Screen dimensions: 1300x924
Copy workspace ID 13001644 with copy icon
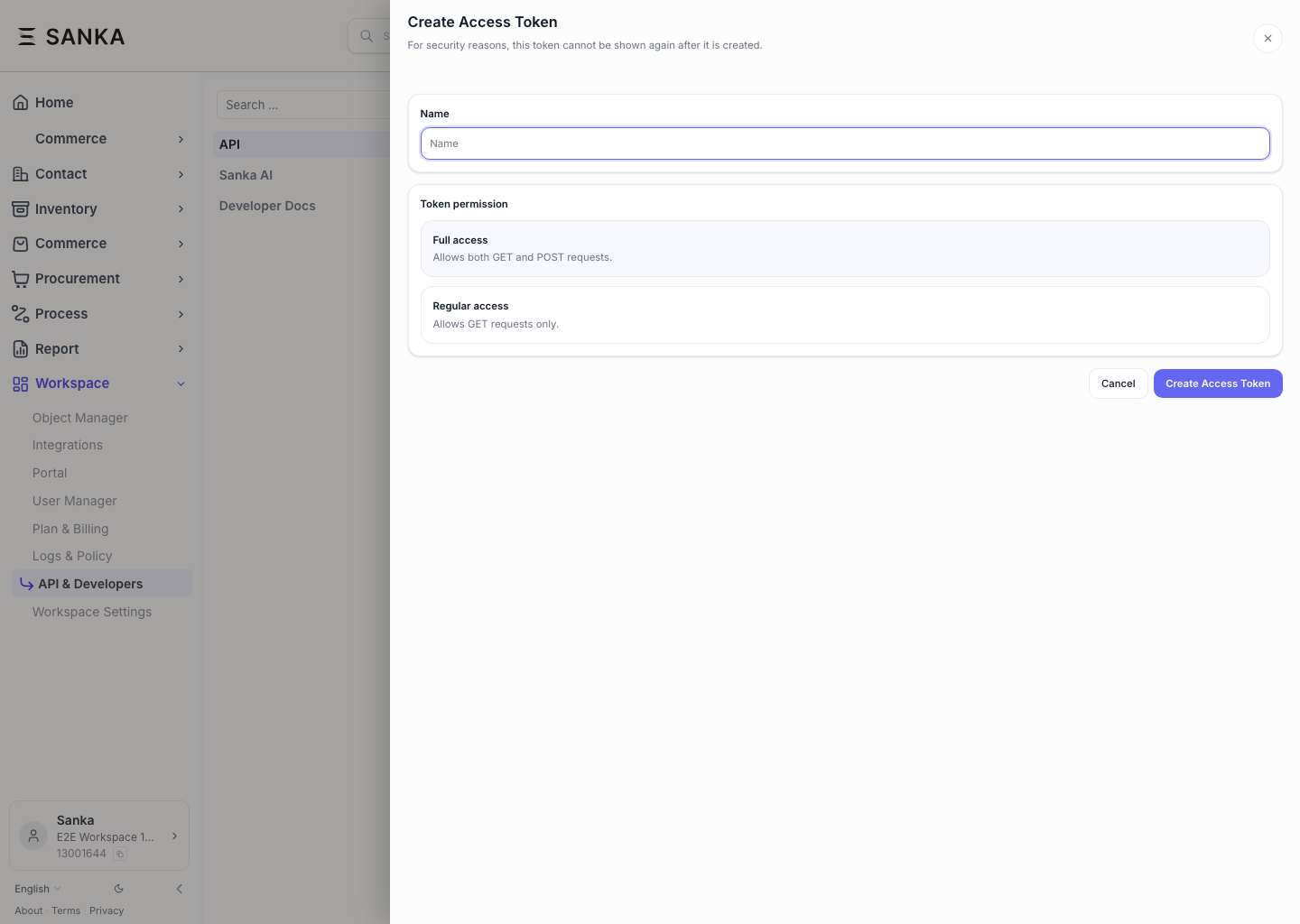click(x=119, y=853)
